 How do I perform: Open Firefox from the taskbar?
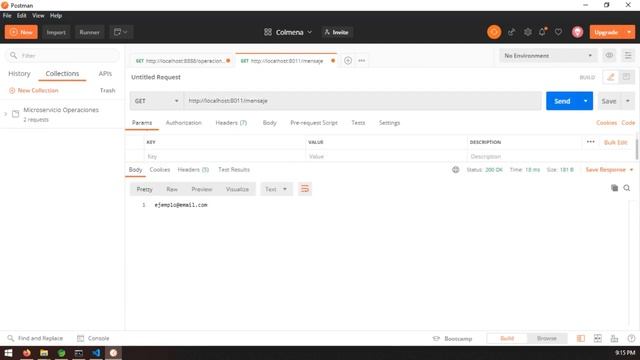point(27,353)
